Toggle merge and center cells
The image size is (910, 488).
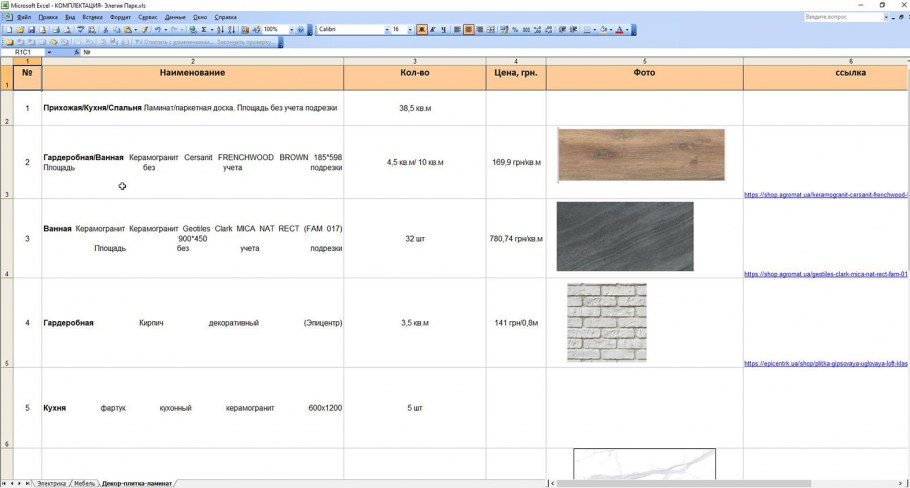coord(490,29)
